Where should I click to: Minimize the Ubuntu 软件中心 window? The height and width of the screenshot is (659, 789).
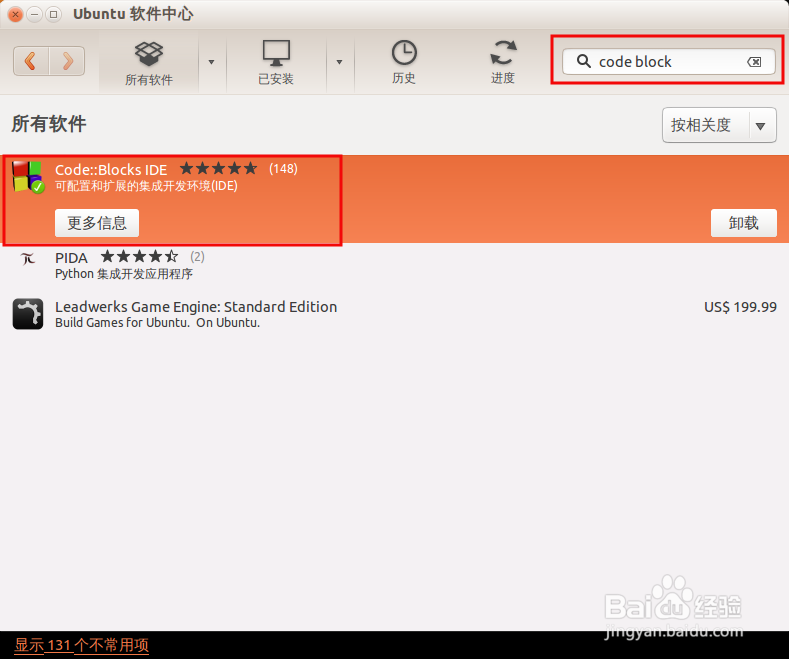[34, 14]
